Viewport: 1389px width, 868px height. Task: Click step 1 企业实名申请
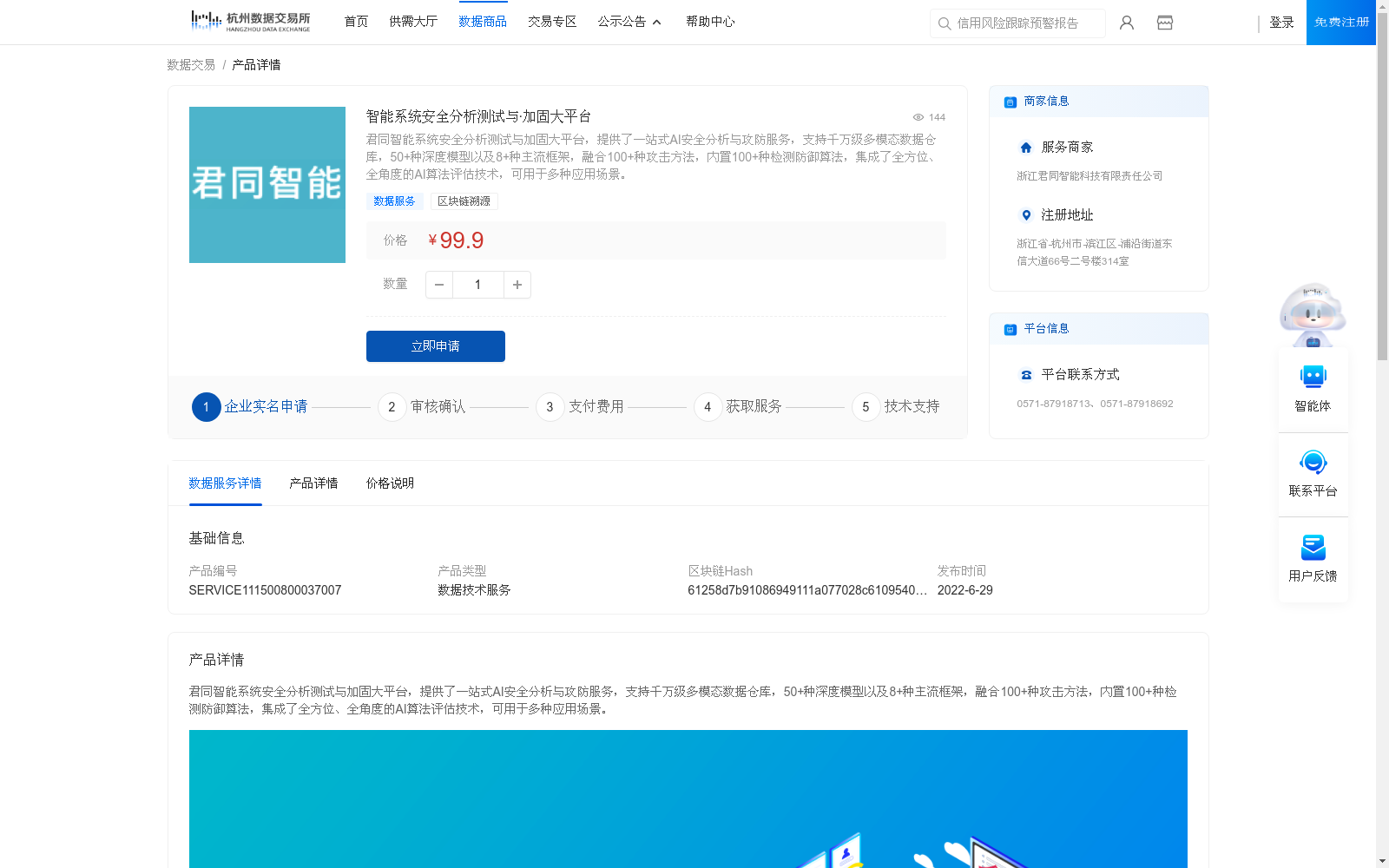pos(250,407)
